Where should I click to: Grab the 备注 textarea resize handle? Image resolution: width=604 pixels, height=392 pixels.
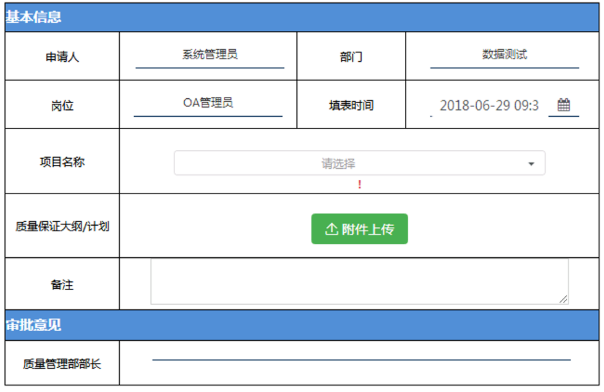tap(564, 299)
